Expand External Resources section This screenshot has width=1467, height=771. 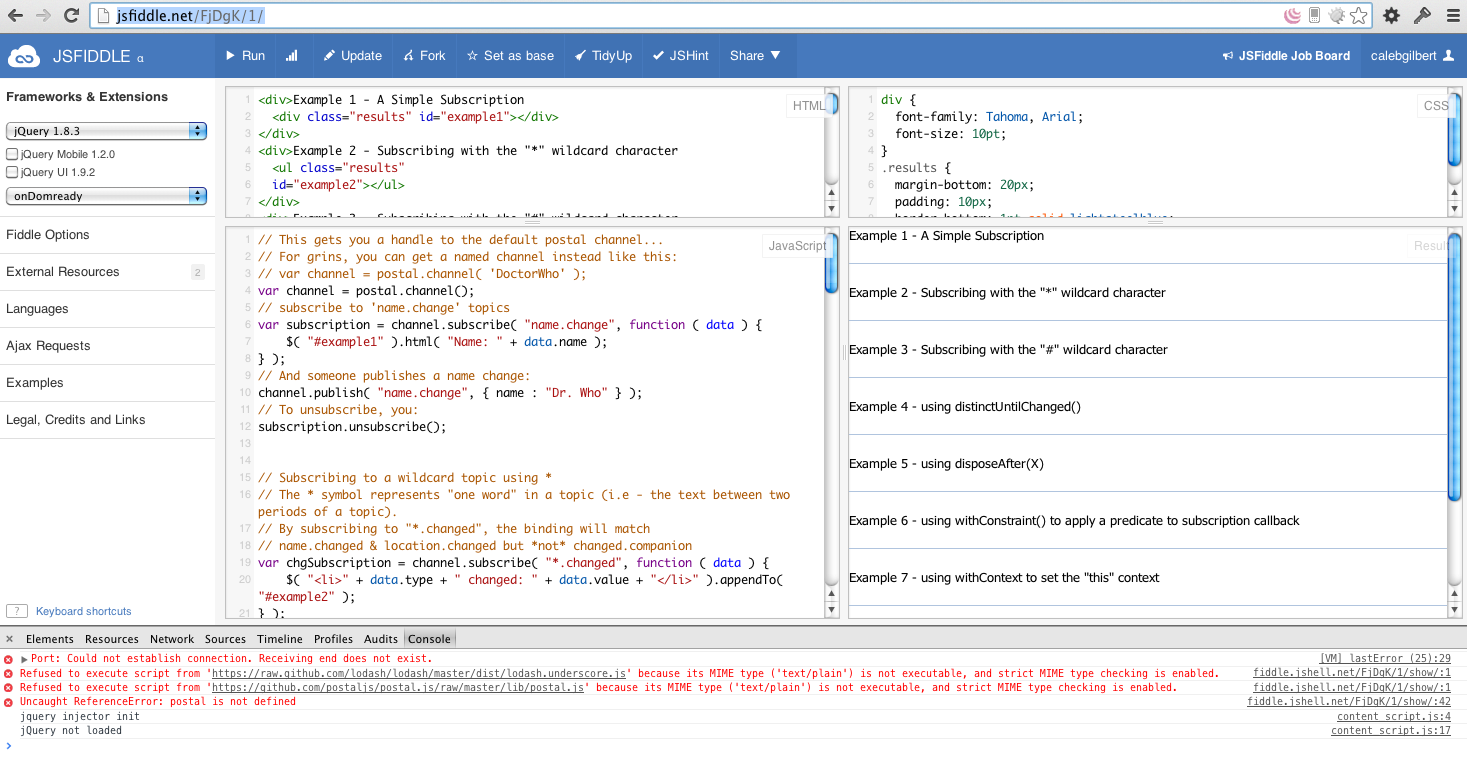pyautogui.click(x=107, y=272)
